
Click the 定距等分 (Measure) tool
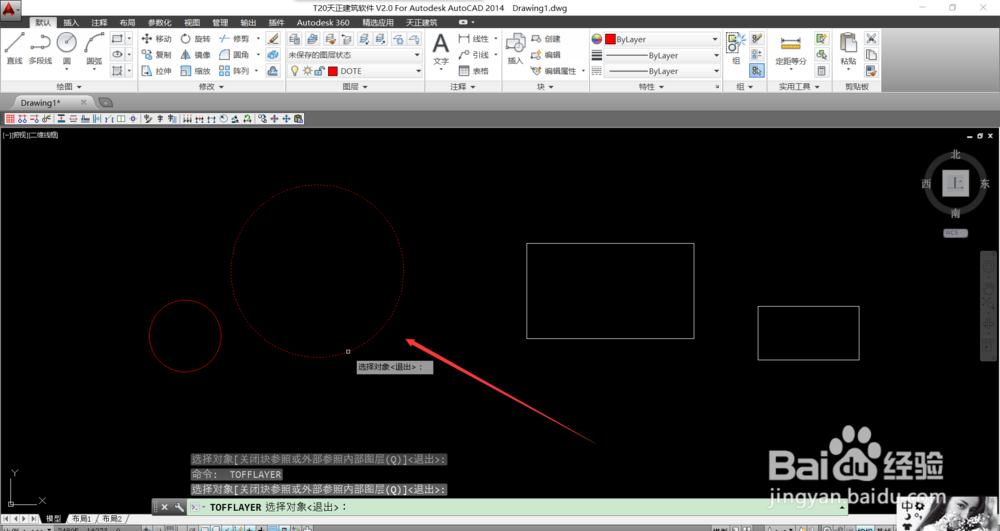click(791, 49)
